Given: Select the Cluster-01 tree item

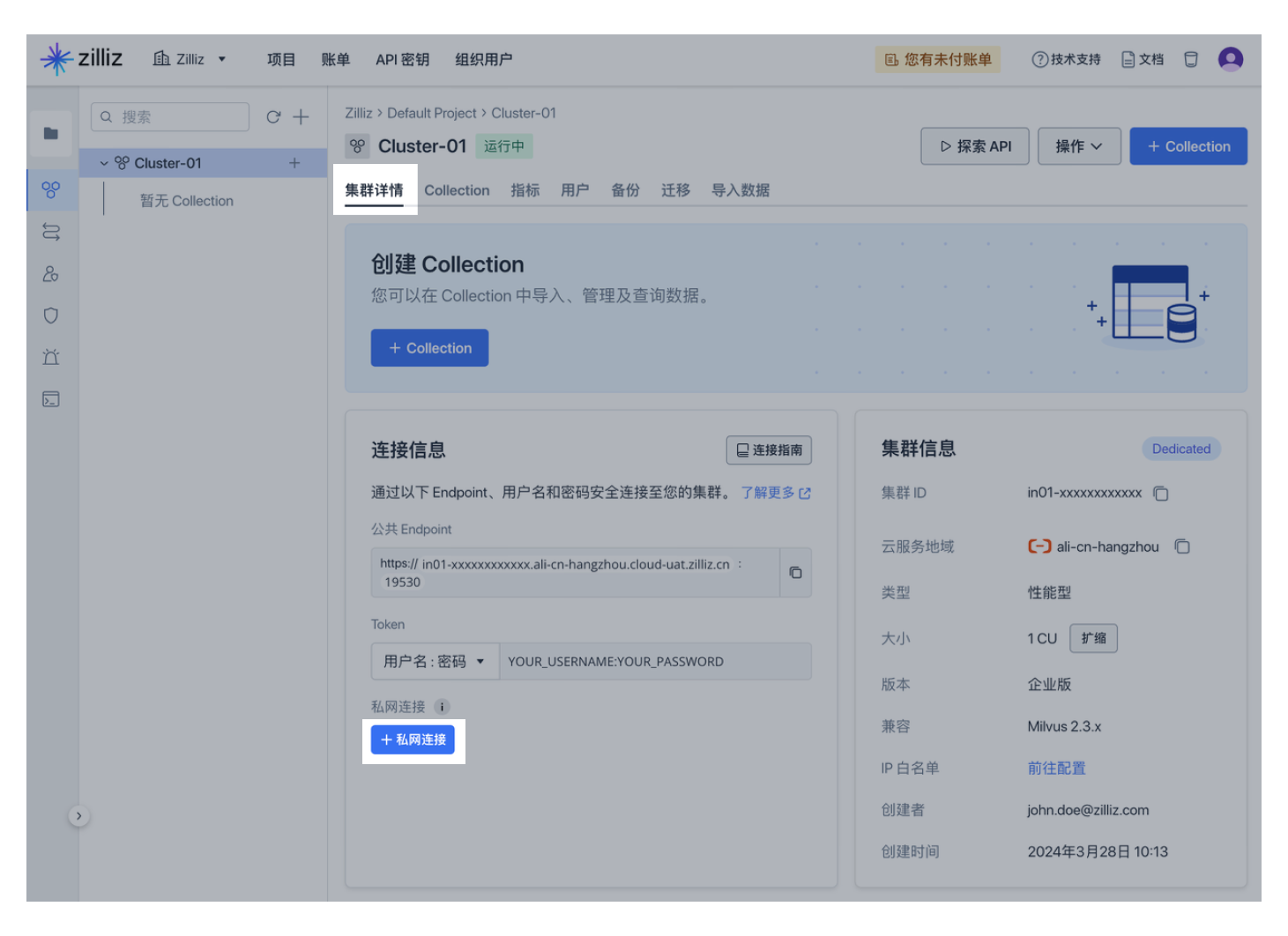Looking at the screenshot, I should click(x=203, y=163).
